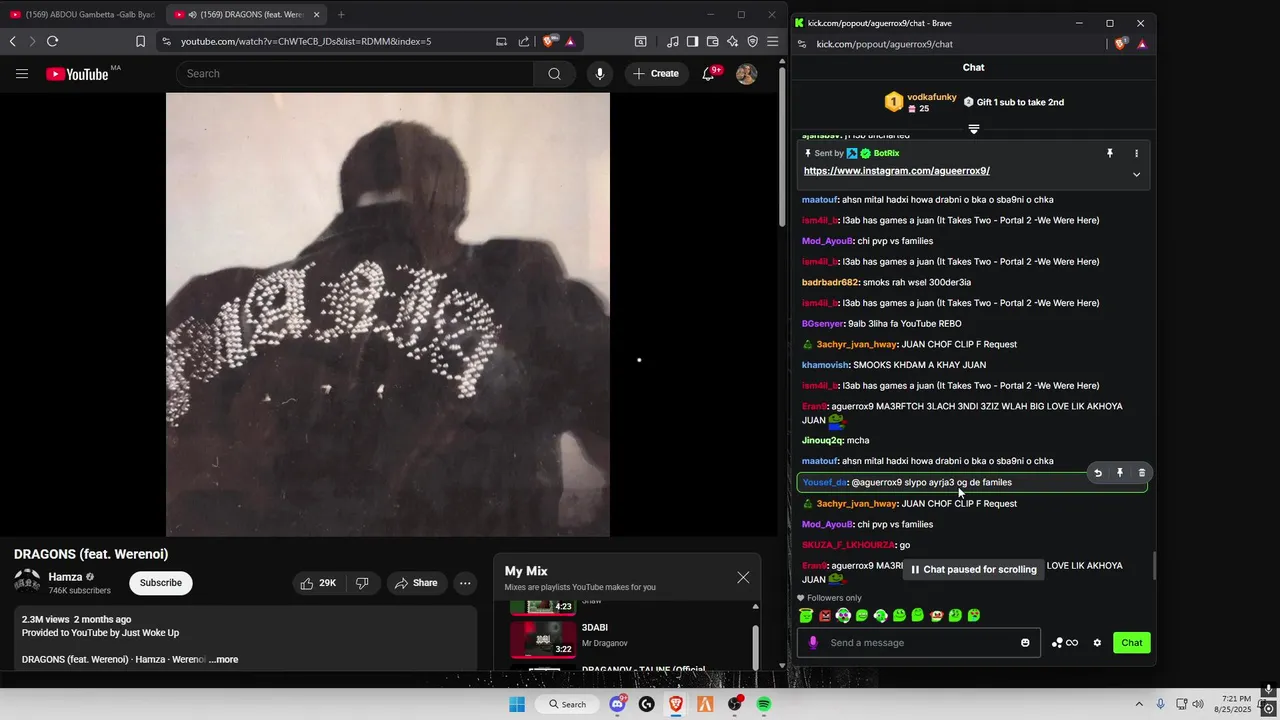The width and height of the screenshot is (1280, 720).
Task: Open Kick chat settings gear
Action: [1097, 642]
